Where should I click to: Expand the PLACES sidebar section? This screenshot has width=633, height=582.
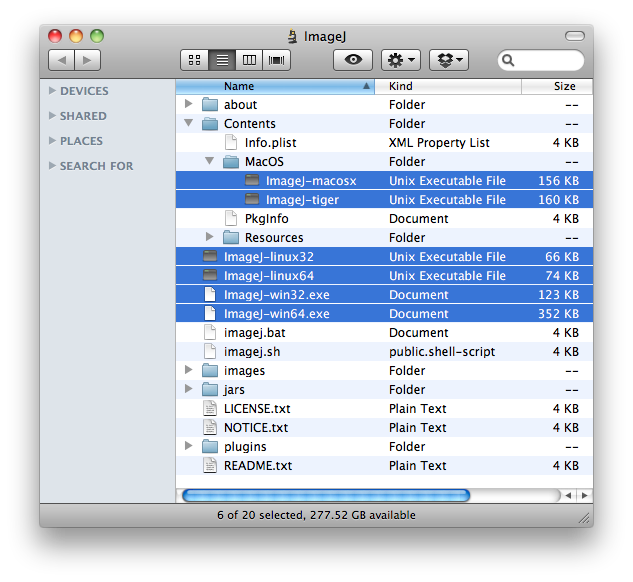point(52,141)
